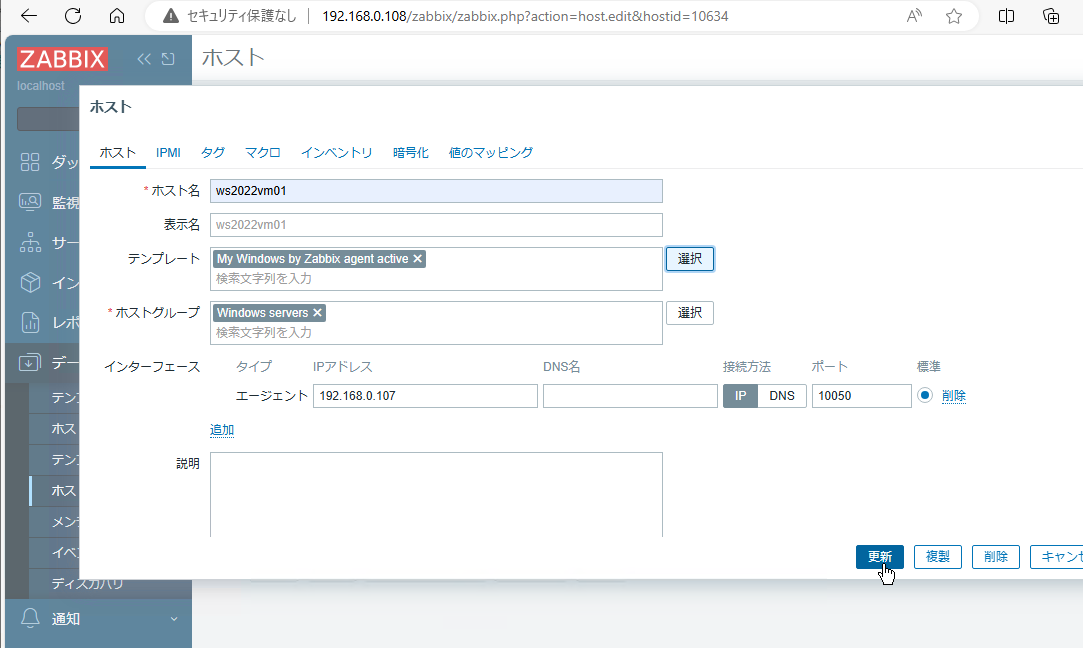Click the ZABBIX logo
This screenshot has width=1083, height=648.
tap(62, 59)
